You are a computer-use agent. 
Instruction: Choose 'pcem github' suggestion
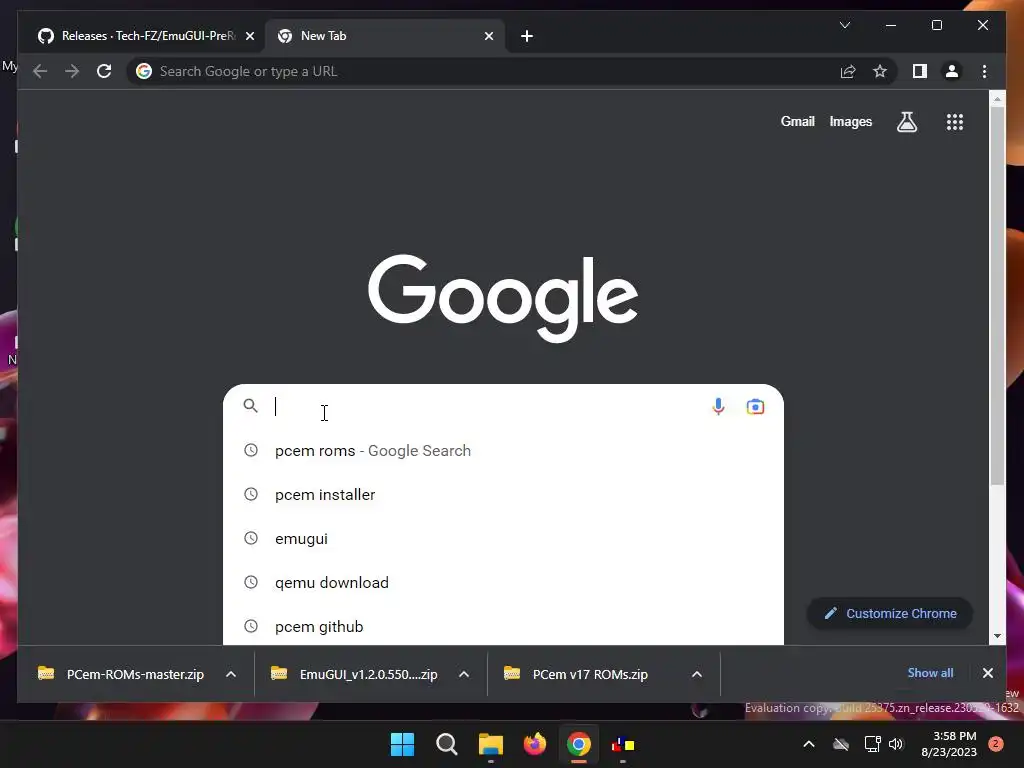(x=503, y=626)
